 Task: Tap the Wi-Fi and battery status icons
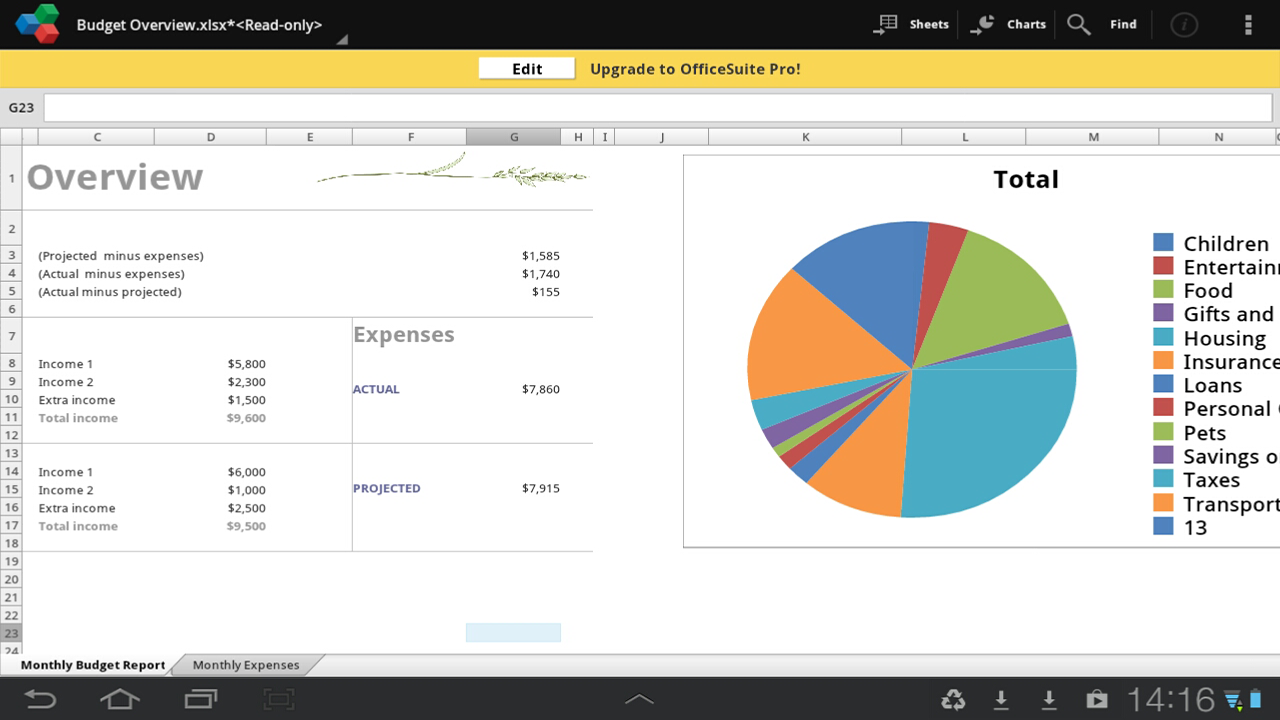1245,699
